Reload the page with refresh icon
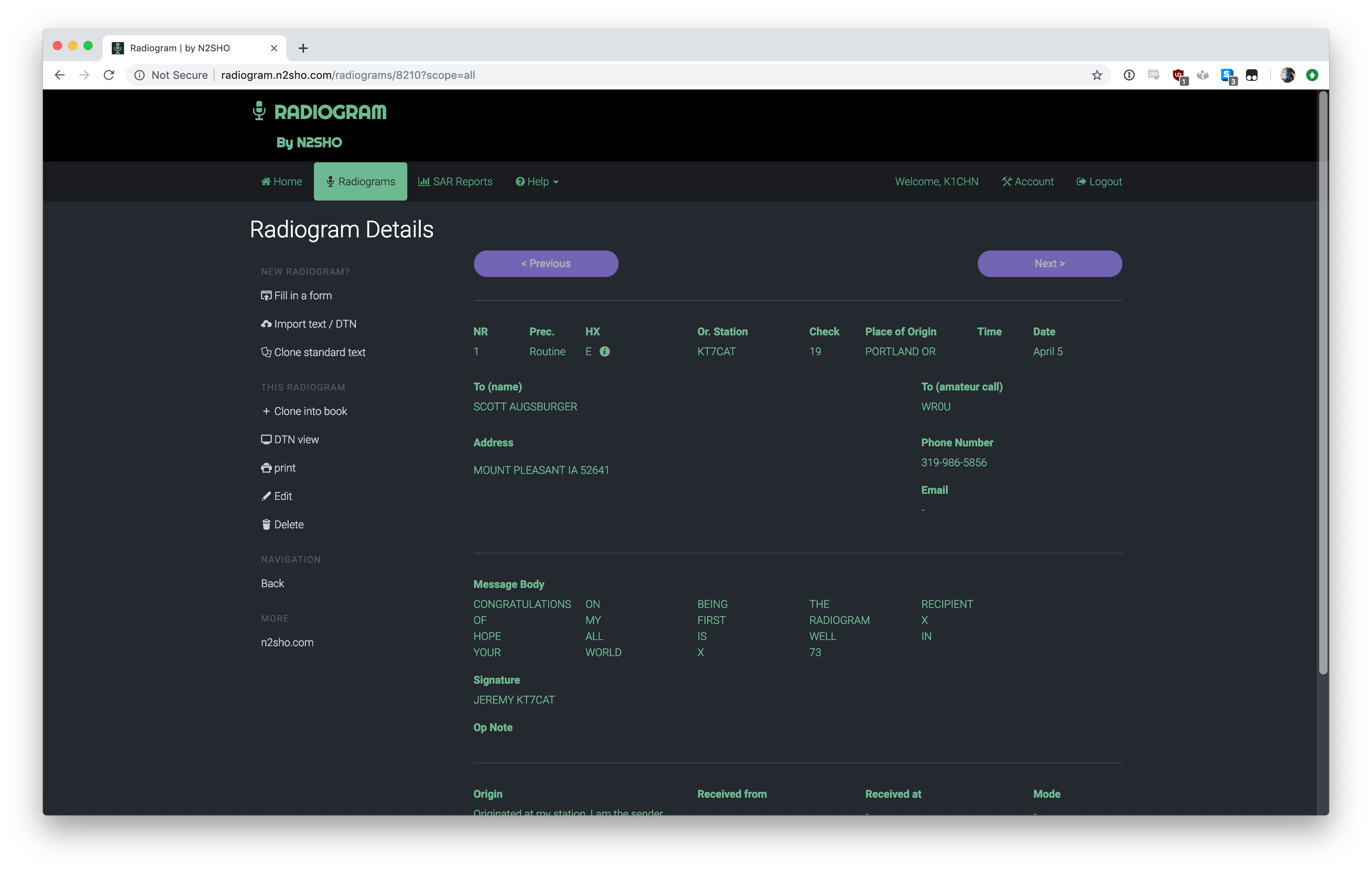 (109, 75)
